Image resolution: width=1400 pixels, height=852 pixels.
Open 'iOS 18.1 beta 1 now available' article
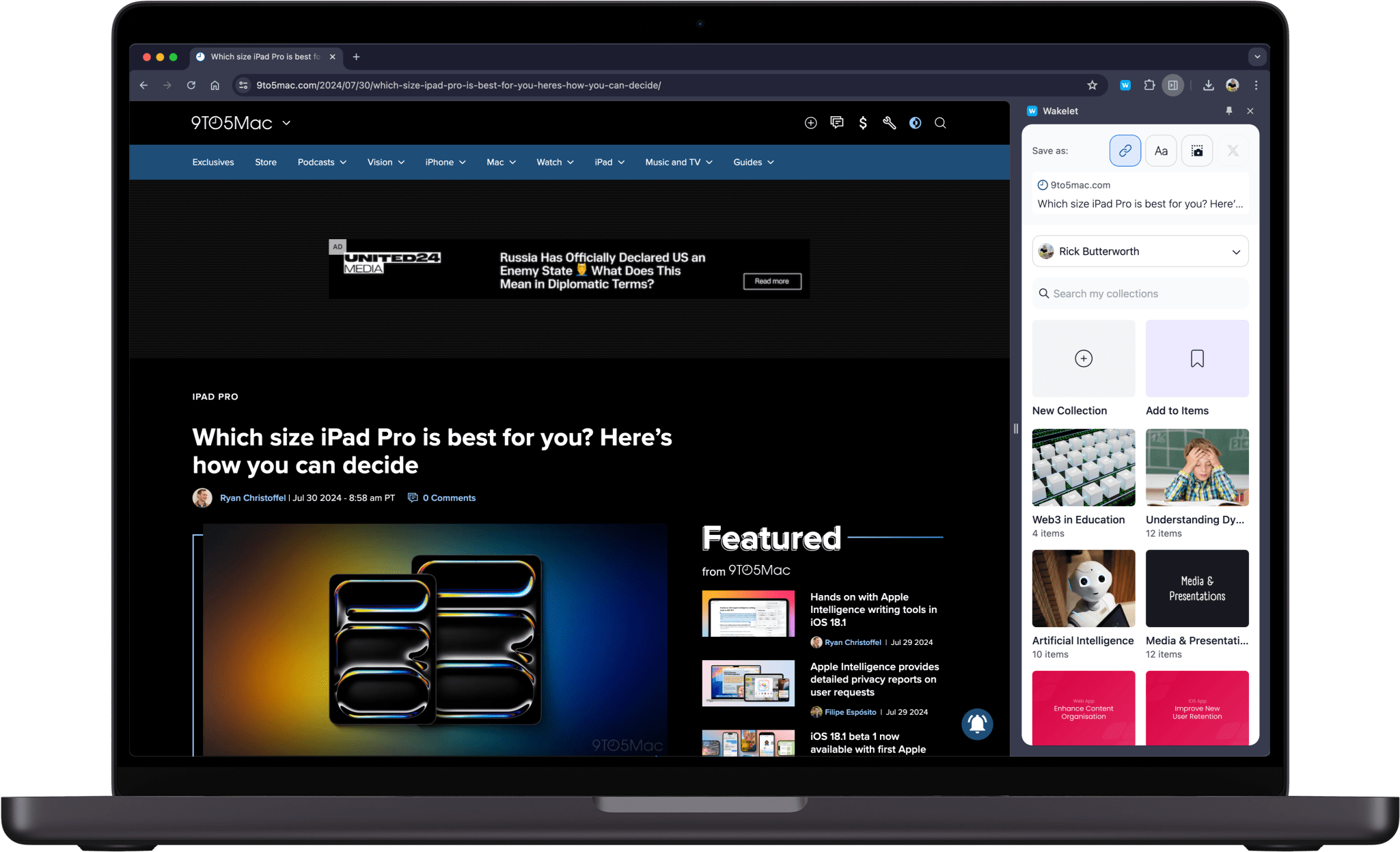click(x=868, y=743)
